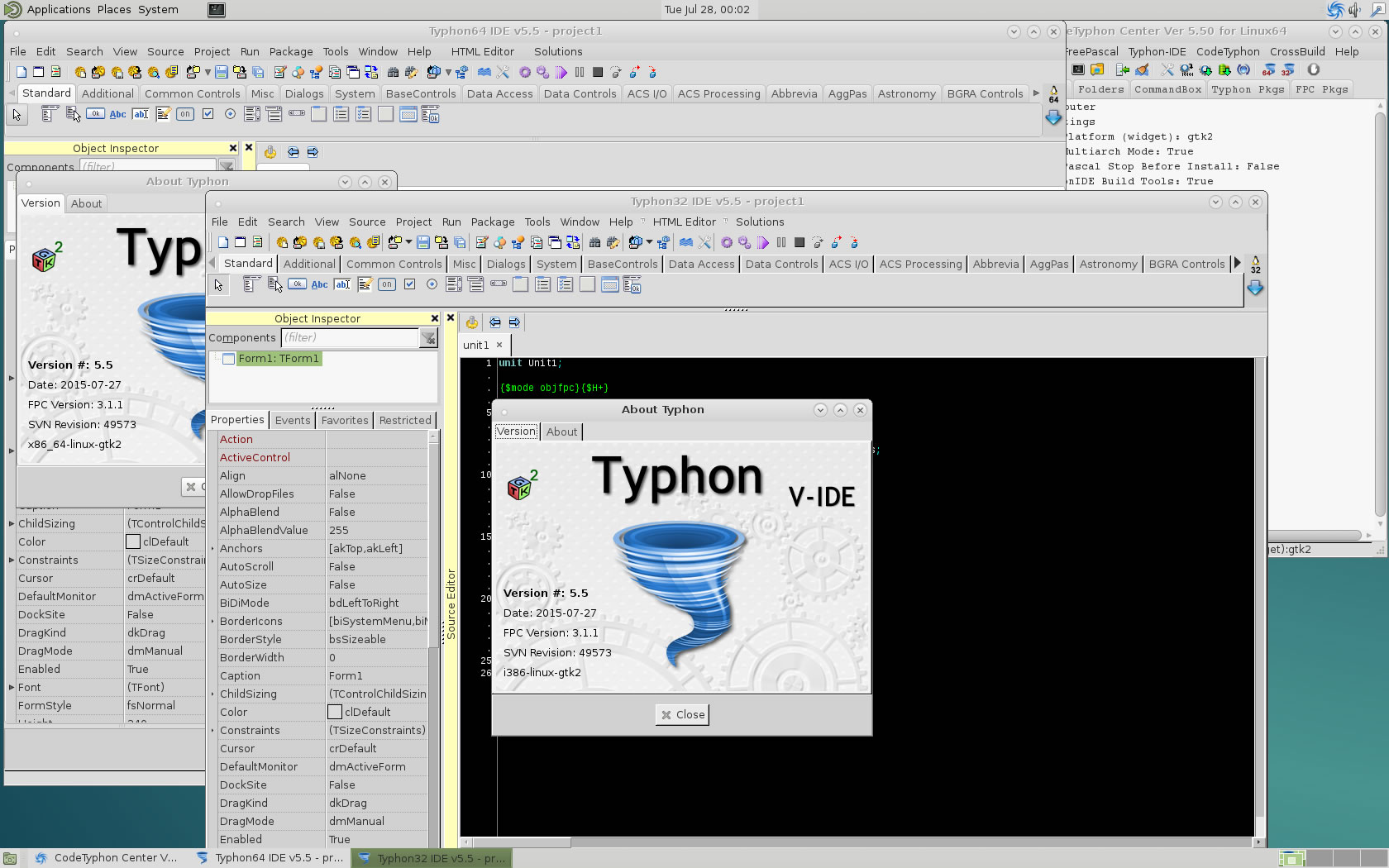Click the Stop square icon in Typhon32 toolbar

800,242
